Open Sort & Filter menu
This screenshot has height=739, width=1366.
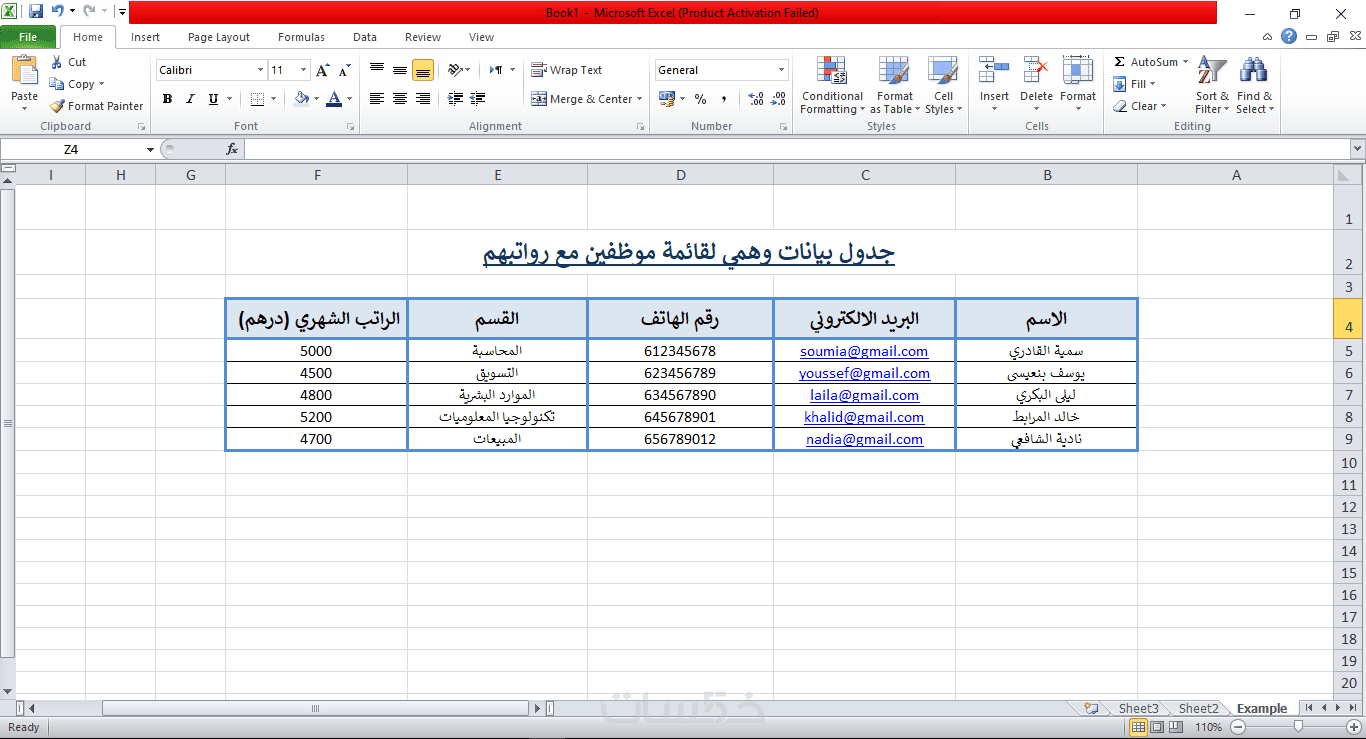[x=1212, y=85]
